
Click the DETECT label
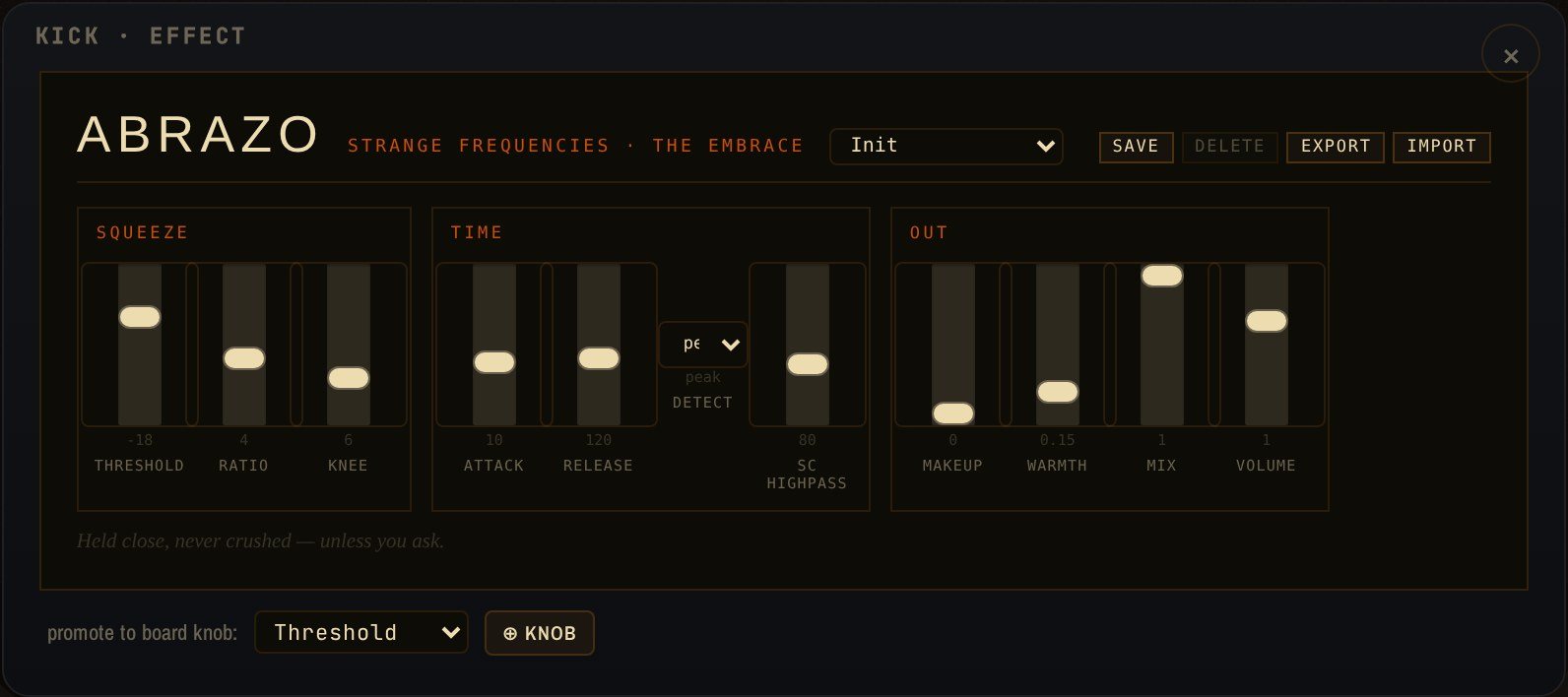click(702, 403)
